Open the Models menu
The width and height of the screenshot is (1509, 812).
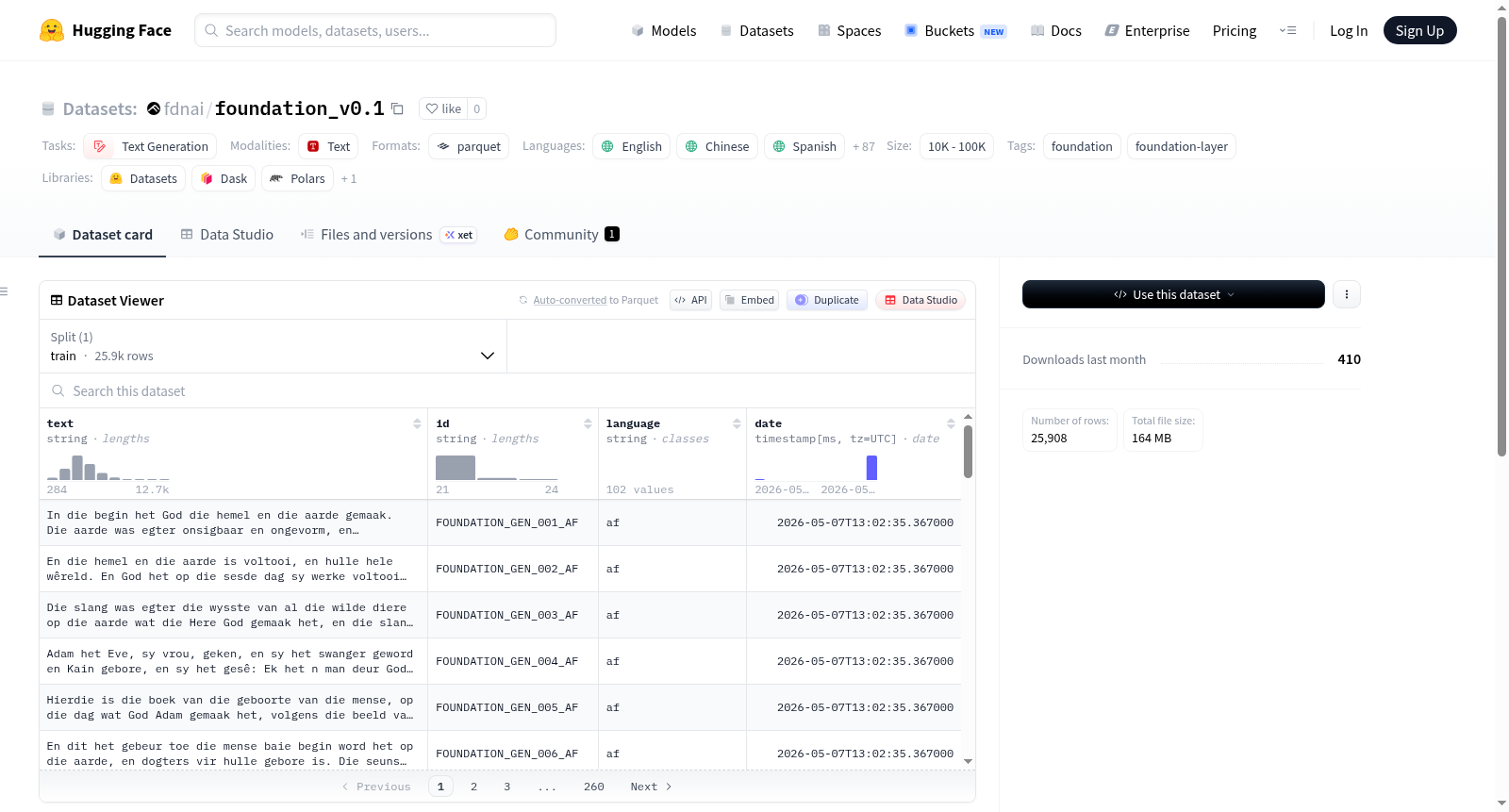click(664, 30)
